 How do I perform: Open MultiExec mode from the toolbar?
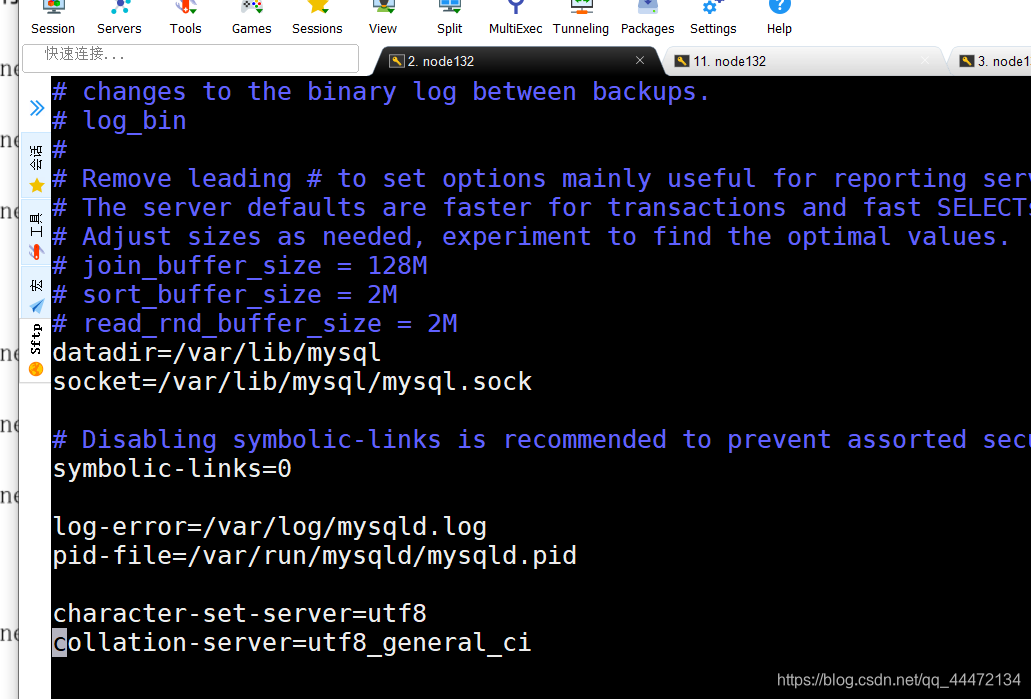(514, 17)
